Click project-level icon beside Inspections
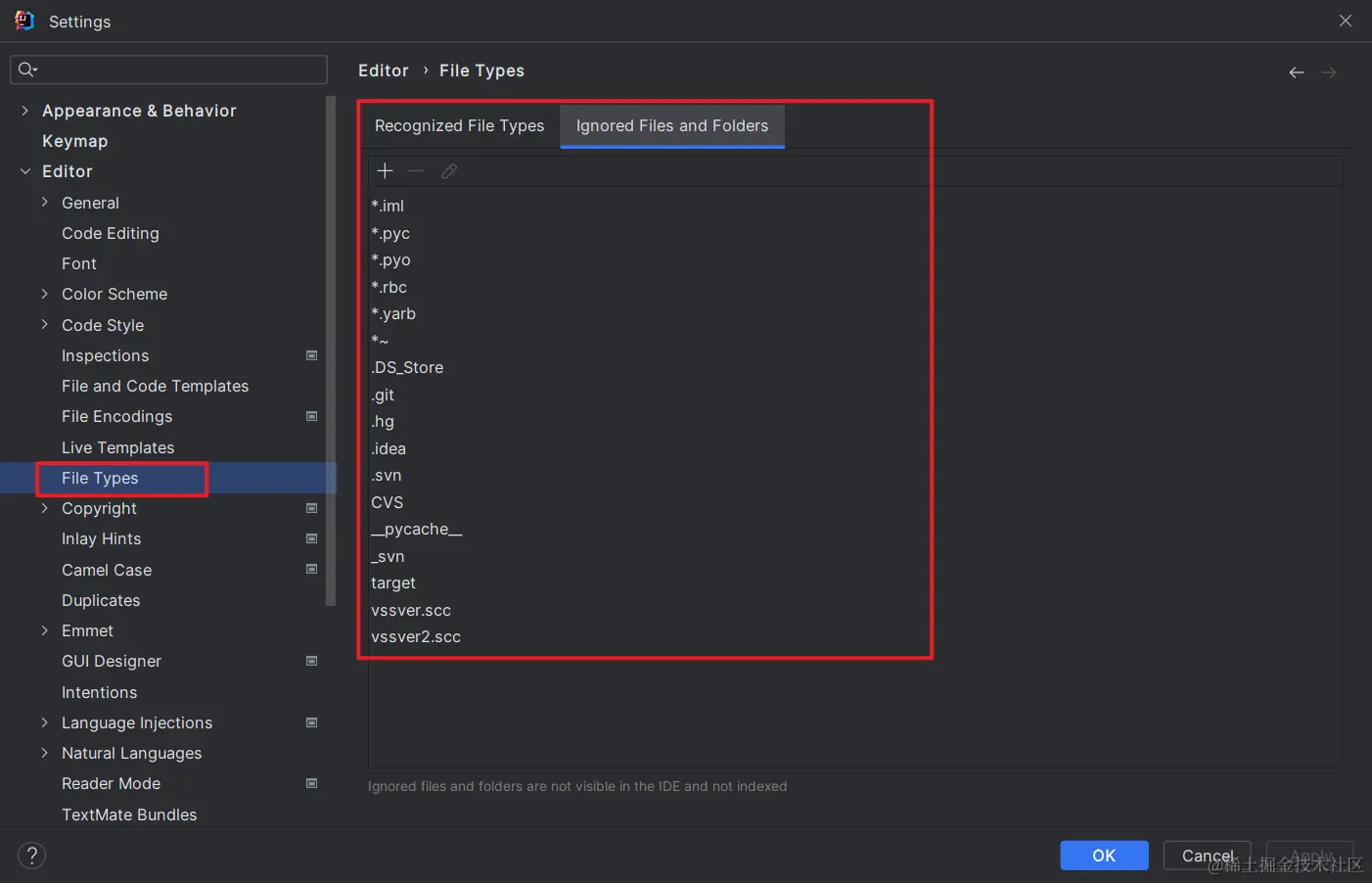Viewport: 1372px width, 883px height. click(312, 355)
